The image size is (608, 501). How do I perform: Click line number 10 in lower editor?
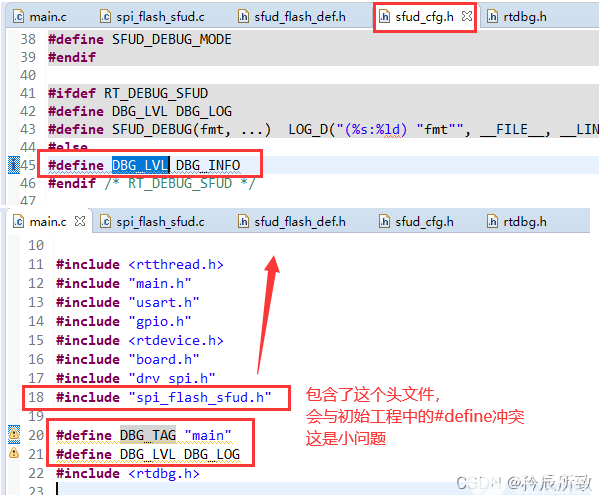tap(36, 245)
